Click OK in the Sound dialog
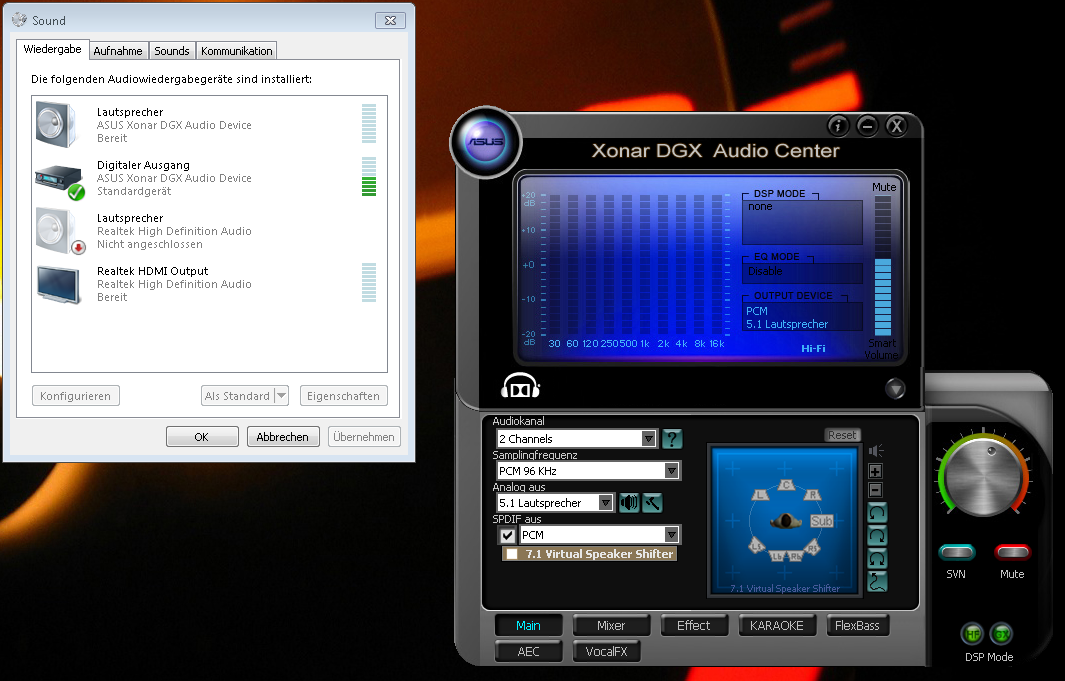This screenshot has width=1065, height=681. [202, 437]
